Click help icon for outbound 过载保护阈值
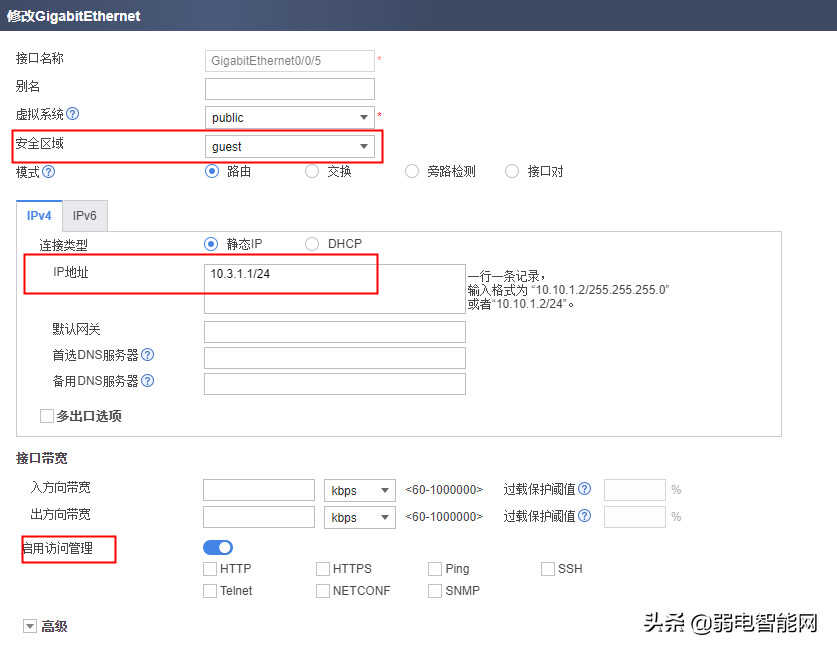This screenshot has height=652, width=837. tap(584, 516)
